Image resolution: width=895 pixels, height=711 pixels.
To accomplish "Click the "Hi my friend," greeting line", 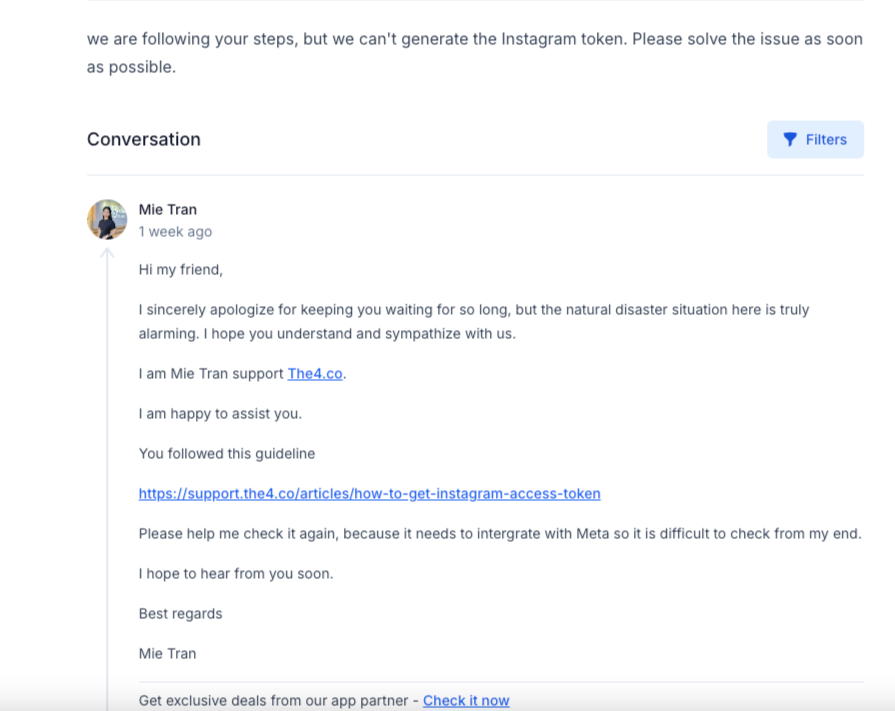I will coord(181,270).
